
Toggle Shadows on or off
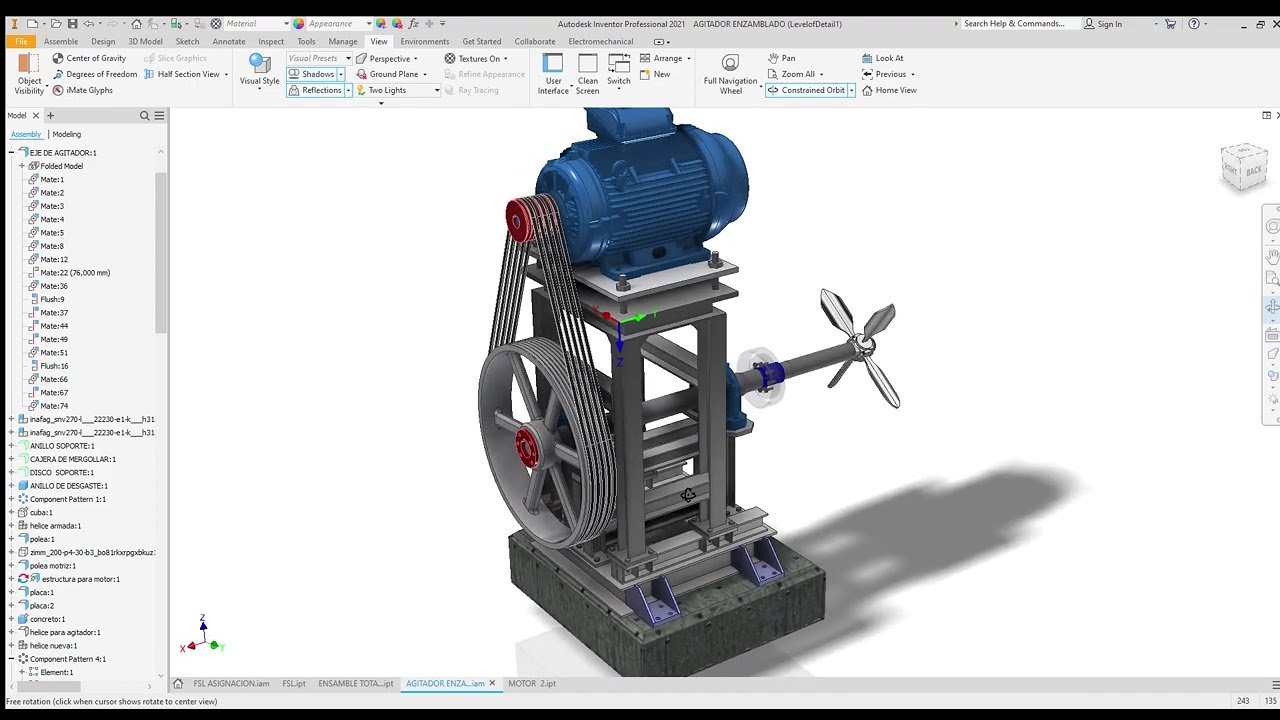pos(312,74)
